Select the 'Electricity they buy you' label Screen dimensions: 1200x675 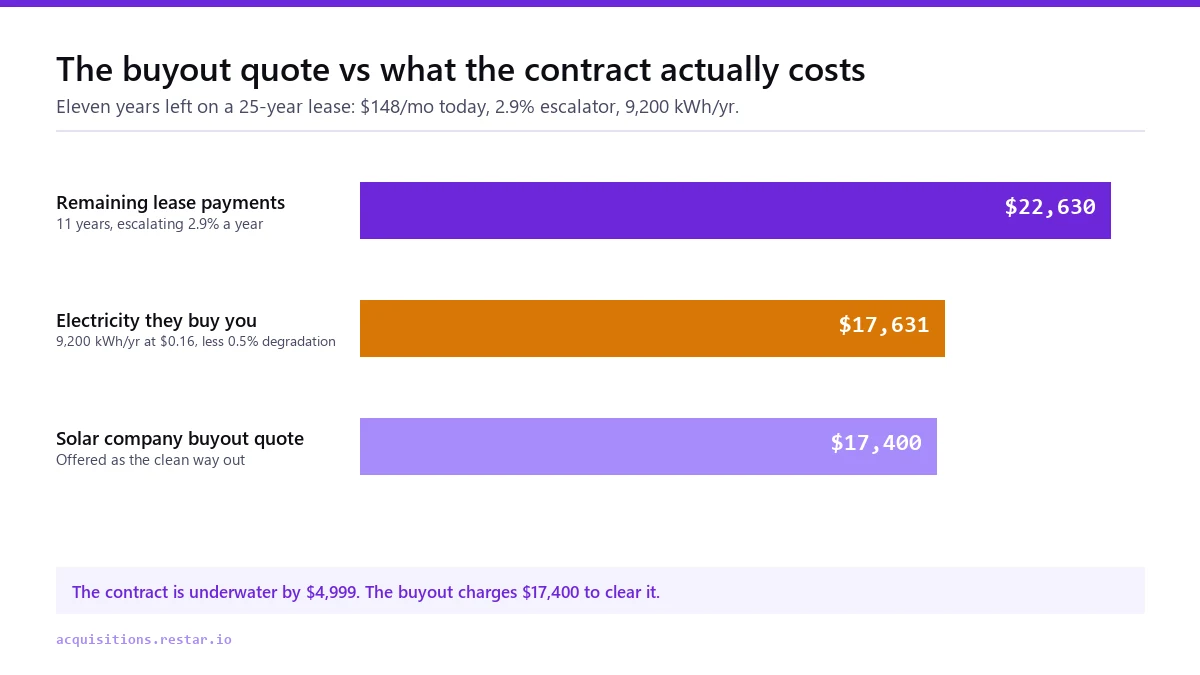(157, 321)
